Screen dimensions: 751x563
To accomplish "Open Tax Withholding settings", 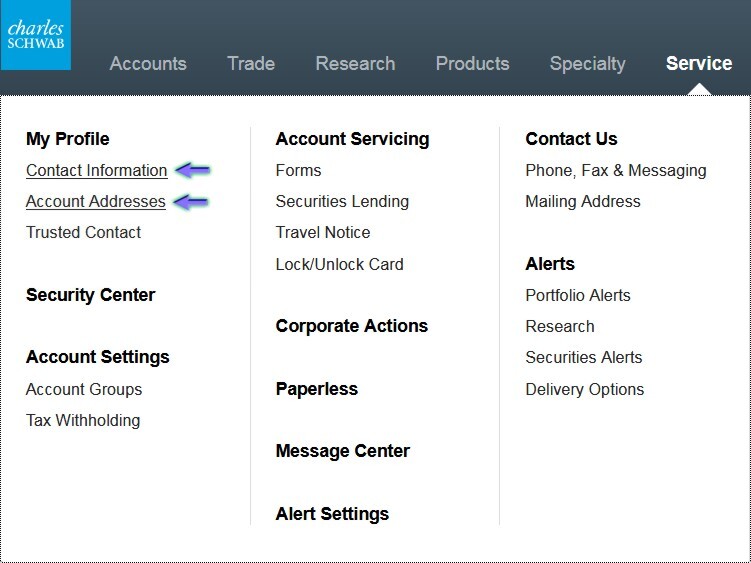I will pos(83,420).
